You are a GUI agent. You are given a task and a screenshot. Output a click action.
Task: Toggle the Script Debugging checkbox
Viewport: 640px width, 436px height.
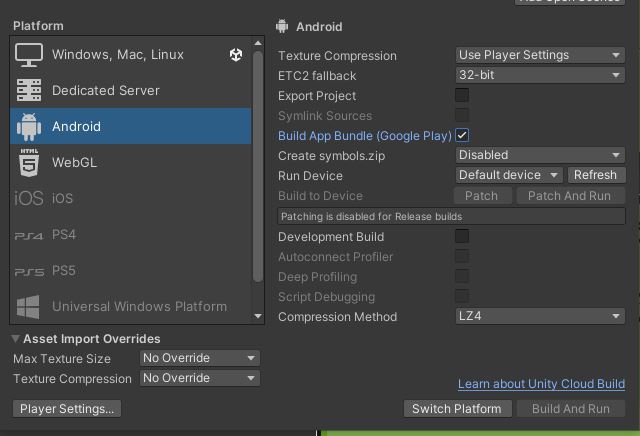click(x=462, y=296)
